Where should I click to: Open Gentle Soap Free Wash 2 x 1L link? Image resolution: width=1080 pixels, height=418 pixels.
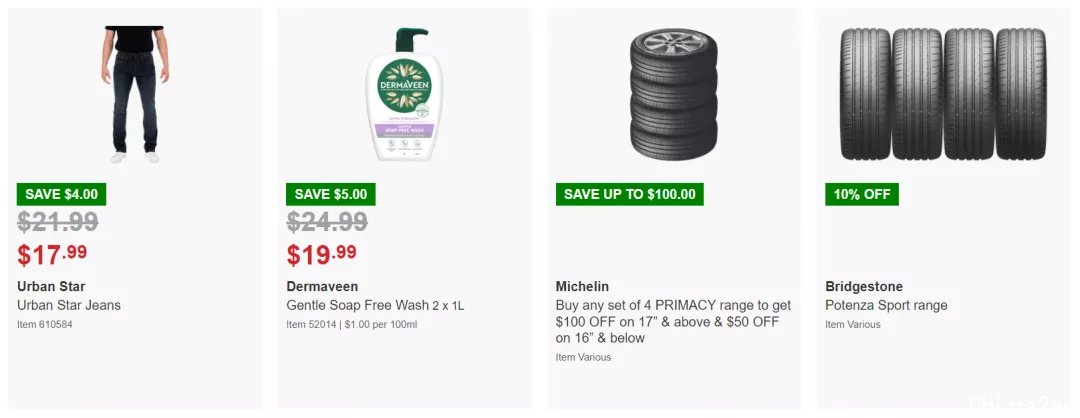375,305
